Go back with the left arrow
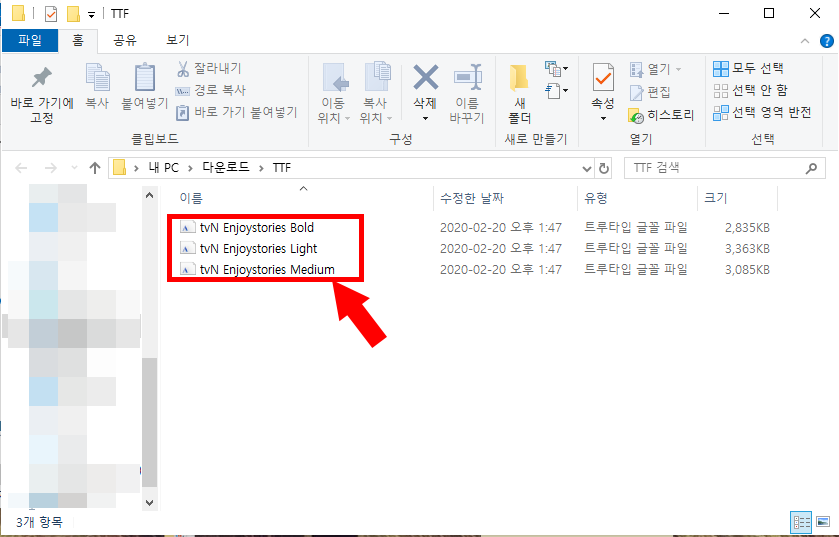839x537 pixels. click(x=21, y=168)
